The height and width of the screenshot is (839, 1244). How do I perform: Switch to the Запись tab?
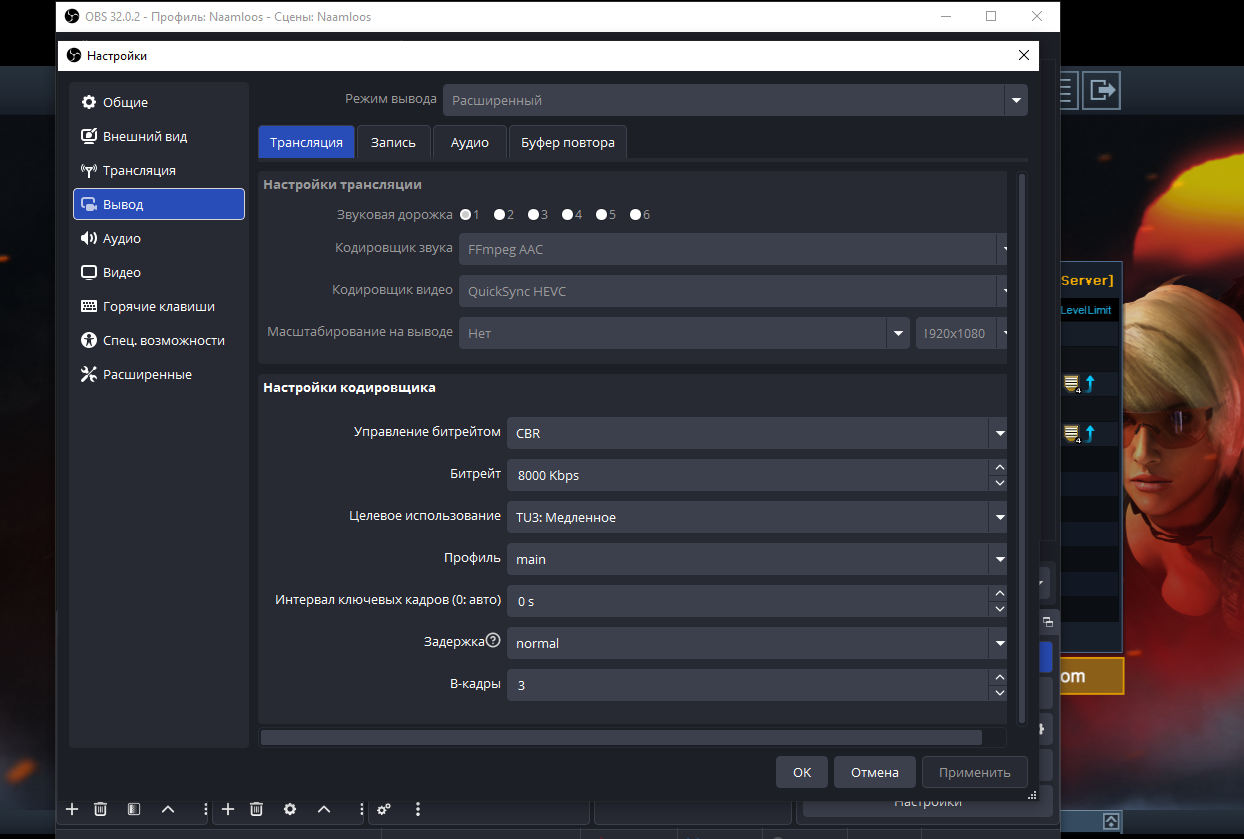(x=393, y=142)
